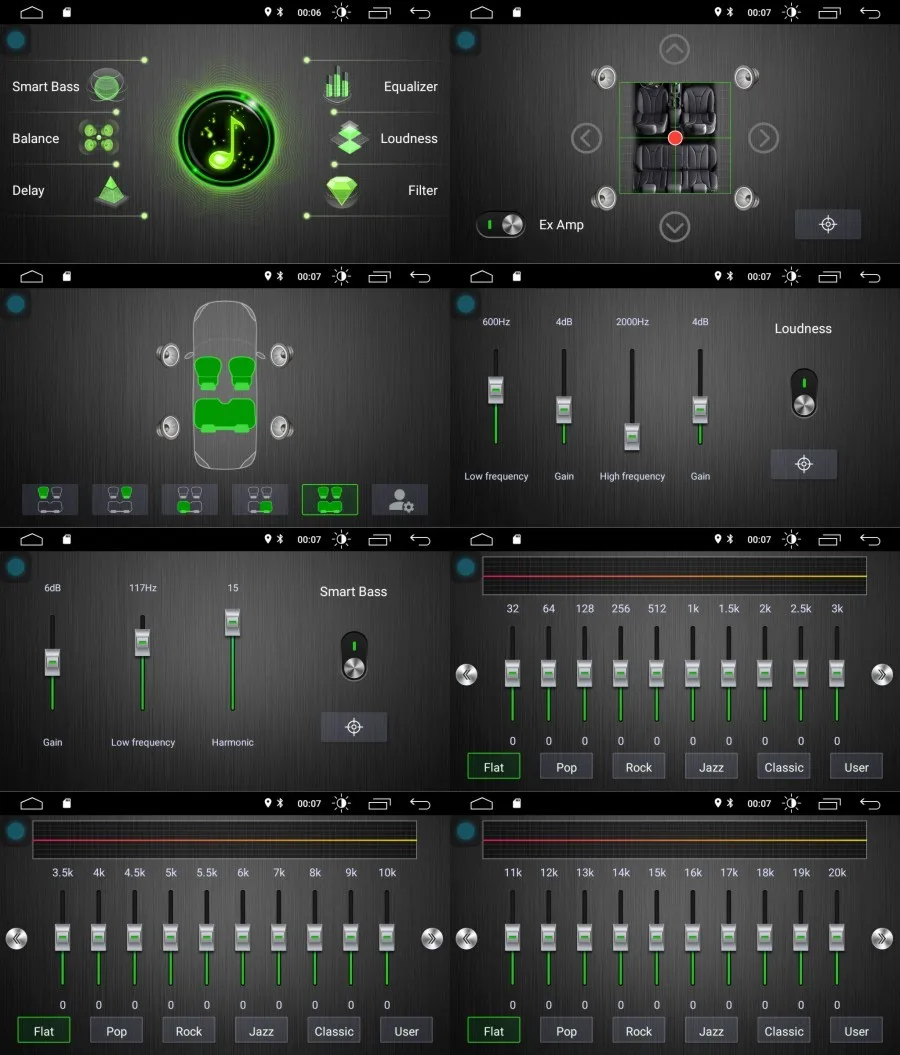Open the user custom delay settings icon

(400, 499)
